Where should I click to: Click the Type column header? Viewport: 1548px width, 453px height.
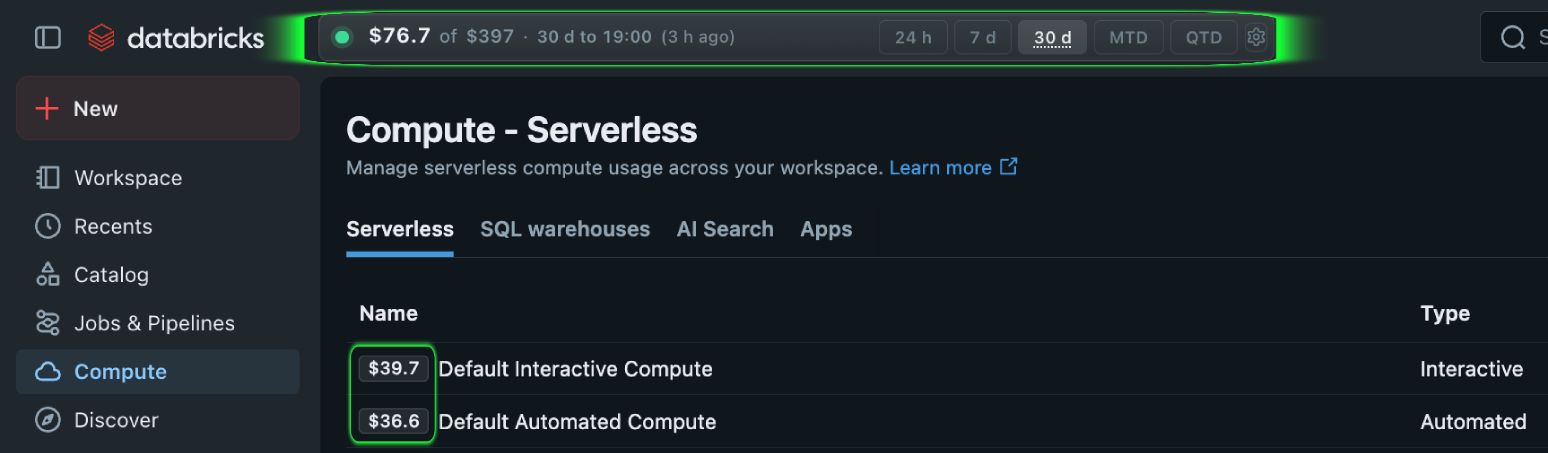1445,313
